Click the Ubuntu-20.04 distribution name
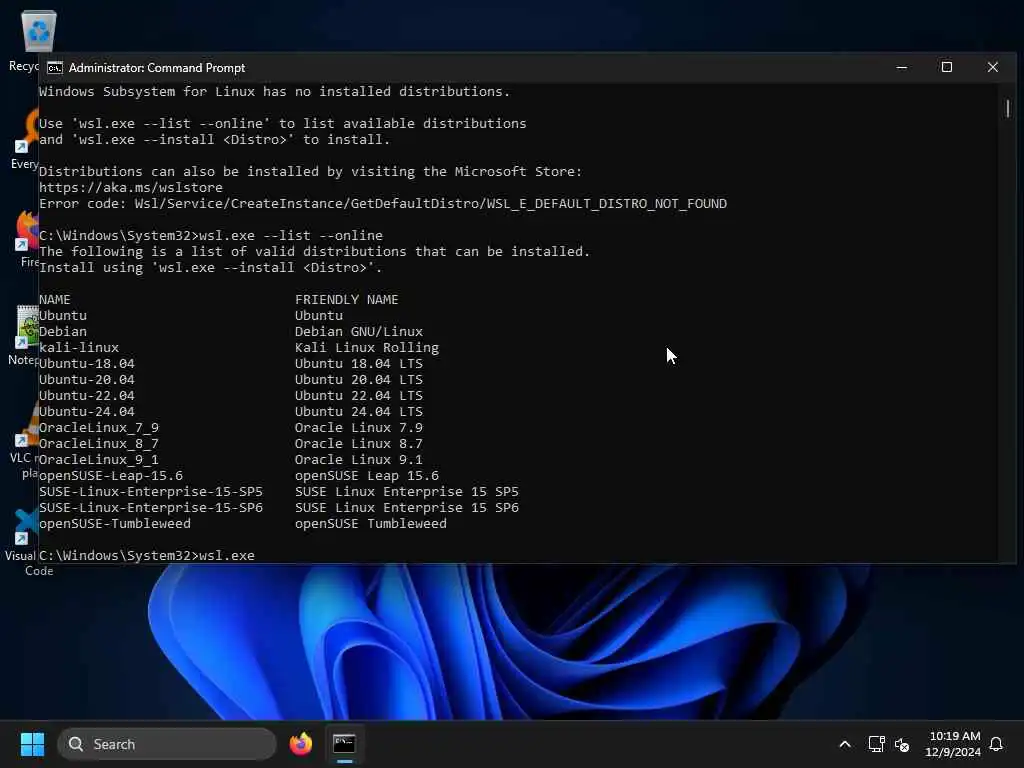 (x=87, y=379)
